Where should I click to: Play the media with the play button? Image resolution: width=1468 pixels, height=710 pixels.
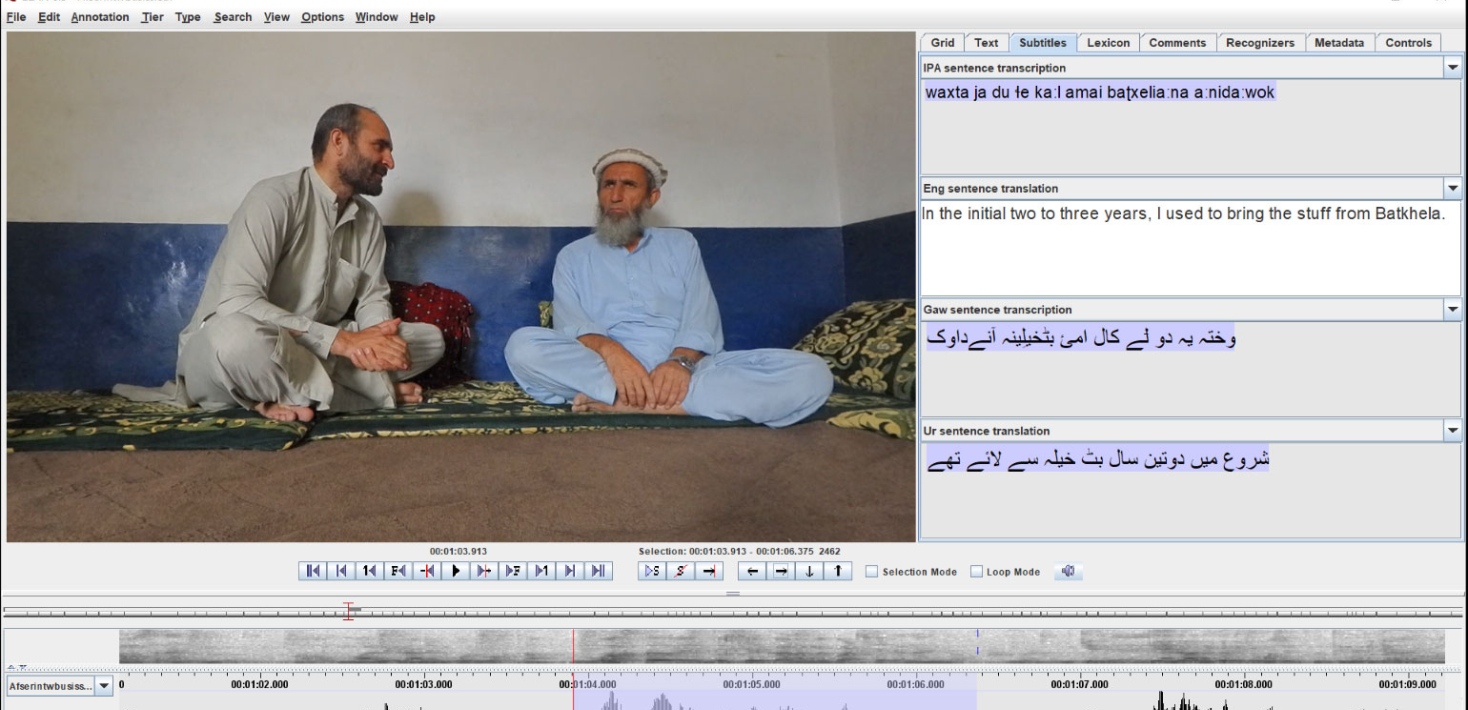(456, 571)
